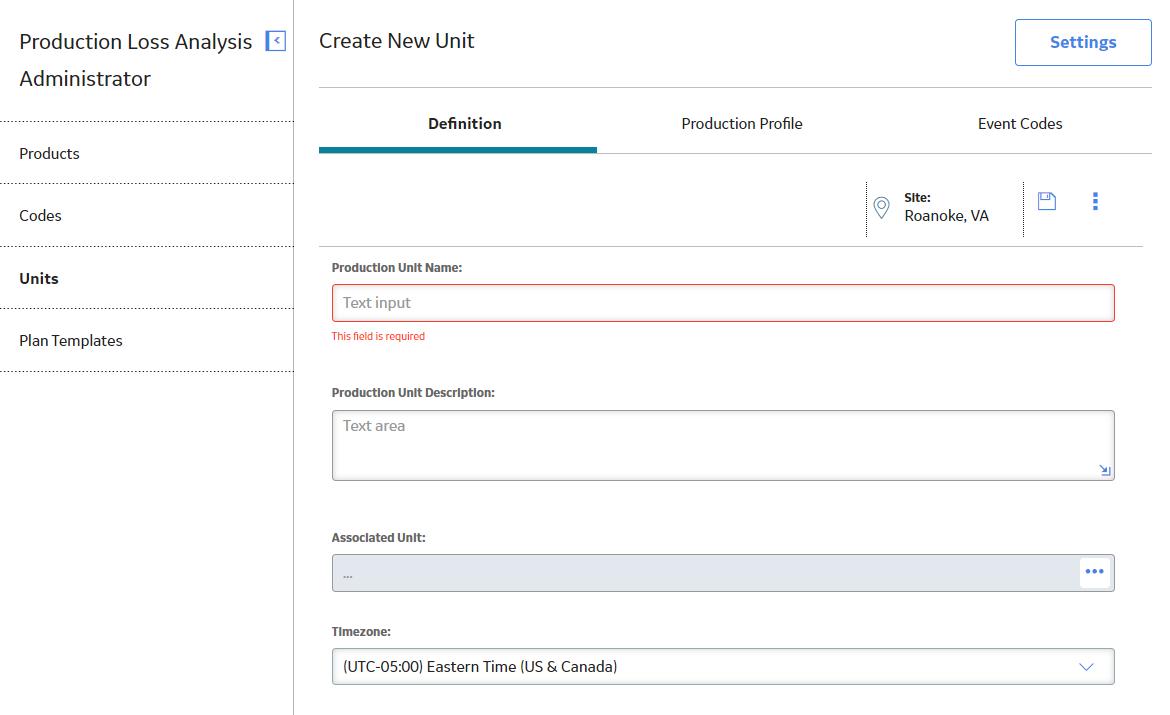Open the Event Codes tab

point(1019,124)
